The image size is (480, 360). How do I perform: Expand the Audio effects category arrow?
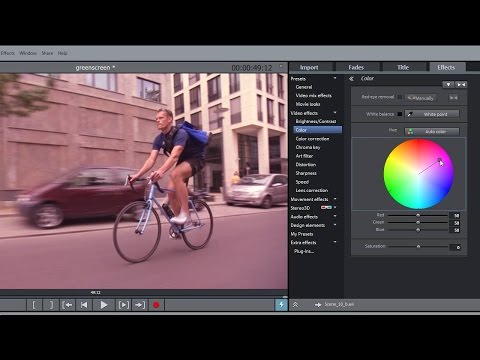[335, 216]
